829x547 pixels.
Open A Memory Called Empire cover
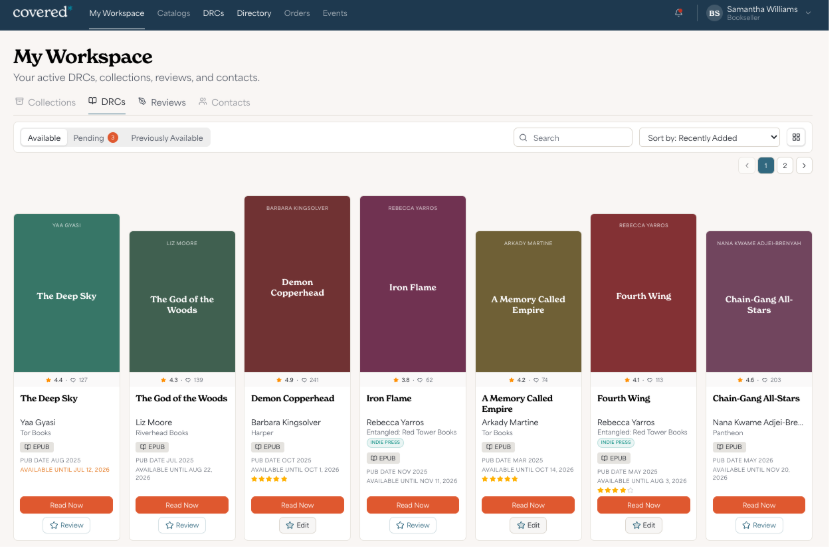tap(528, 301)
